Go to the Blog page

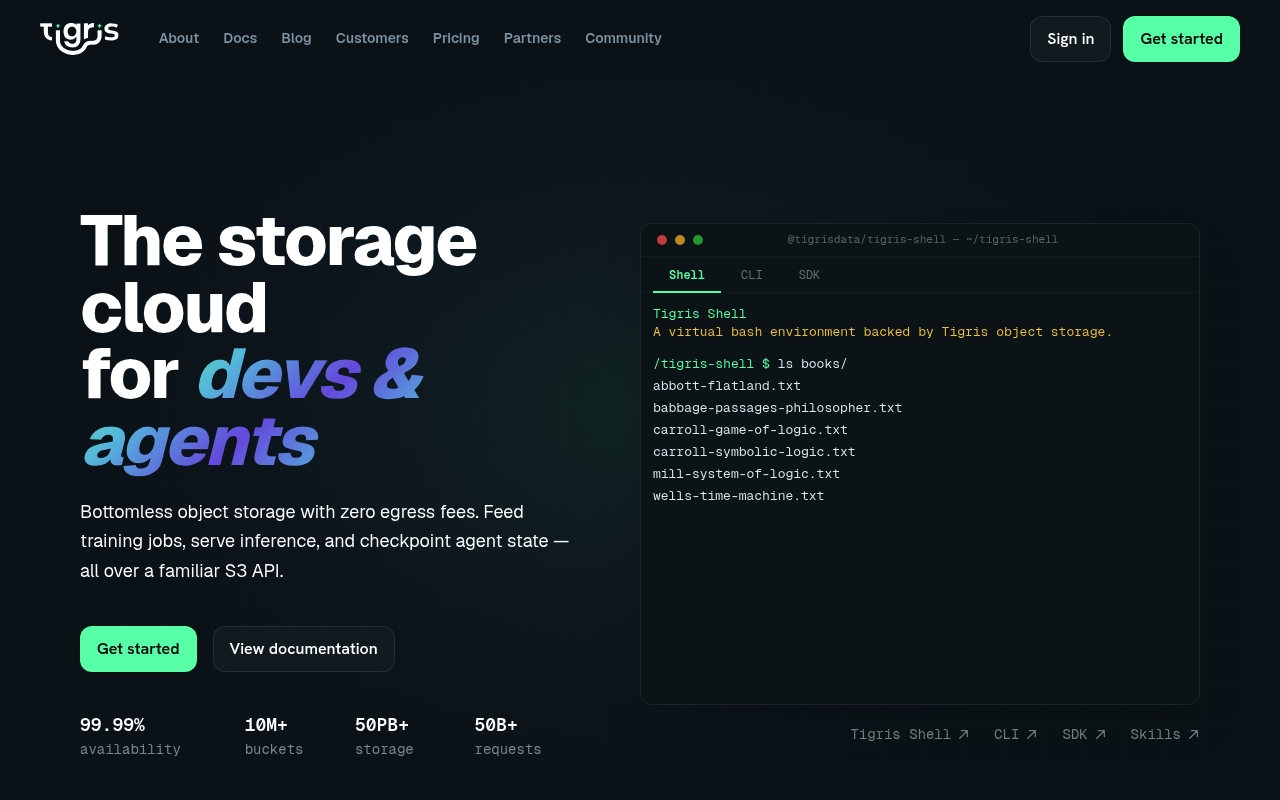coord(296,38)
